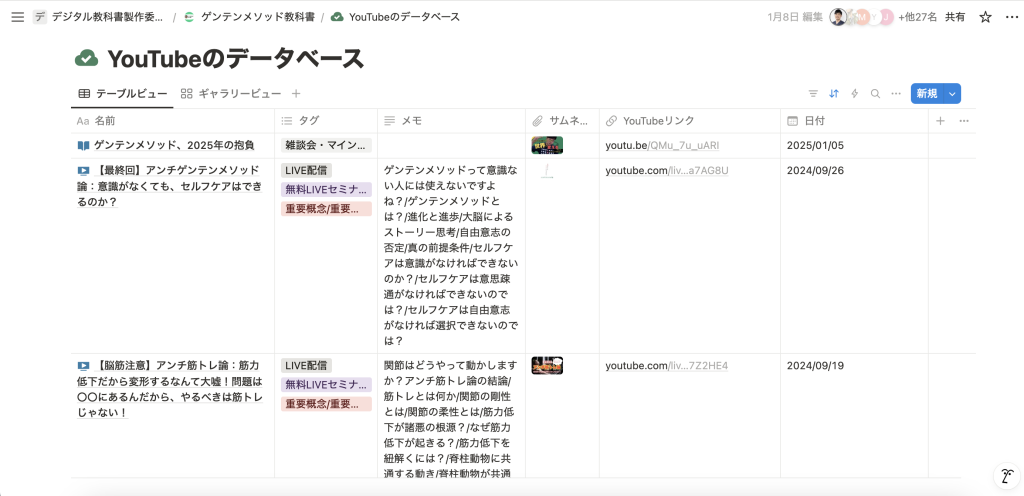Screen dimensions: 1024x496
Task: Click thumbnail image of the 2025年の抱負 row
Action: [x=547, y=146]
